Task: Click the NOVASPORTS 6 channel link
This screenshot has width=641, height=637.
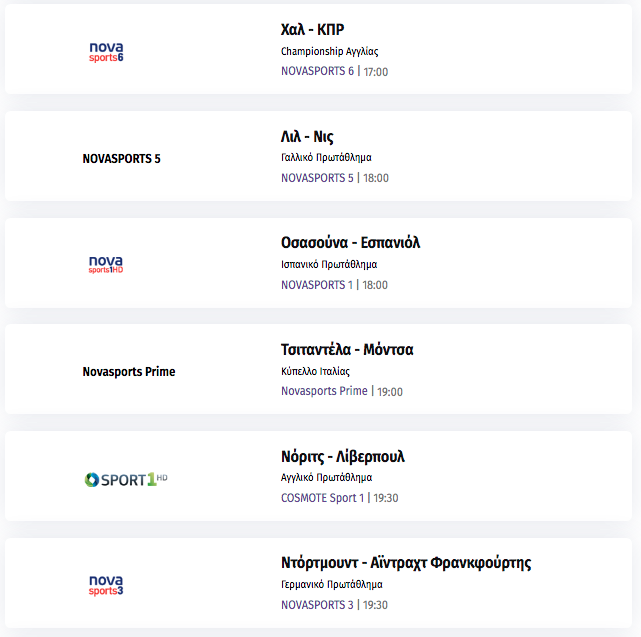Action: tap(317, 71)
